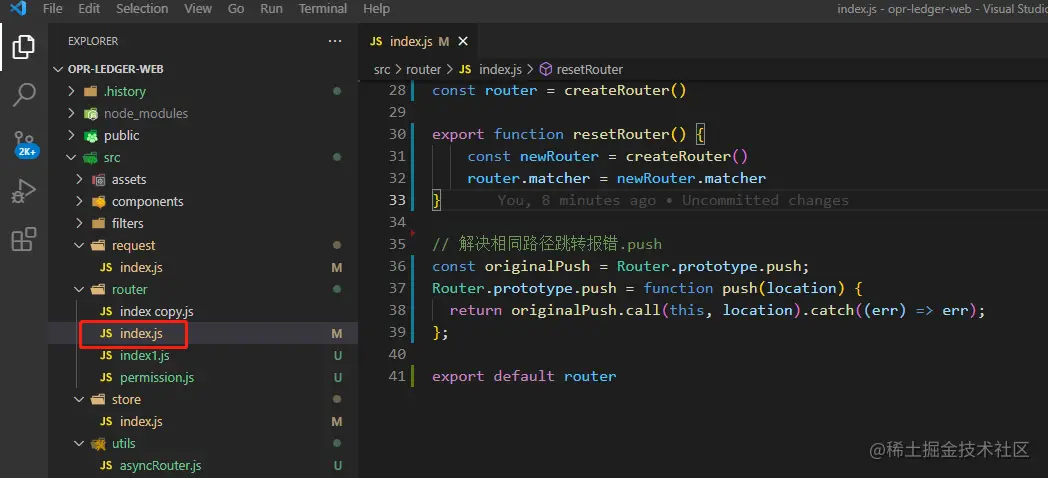This screenshot has width=1048, height=478.
Task: Click 'router.matcher = newRouter.matcher' code line
Action: tap(616, 178)
